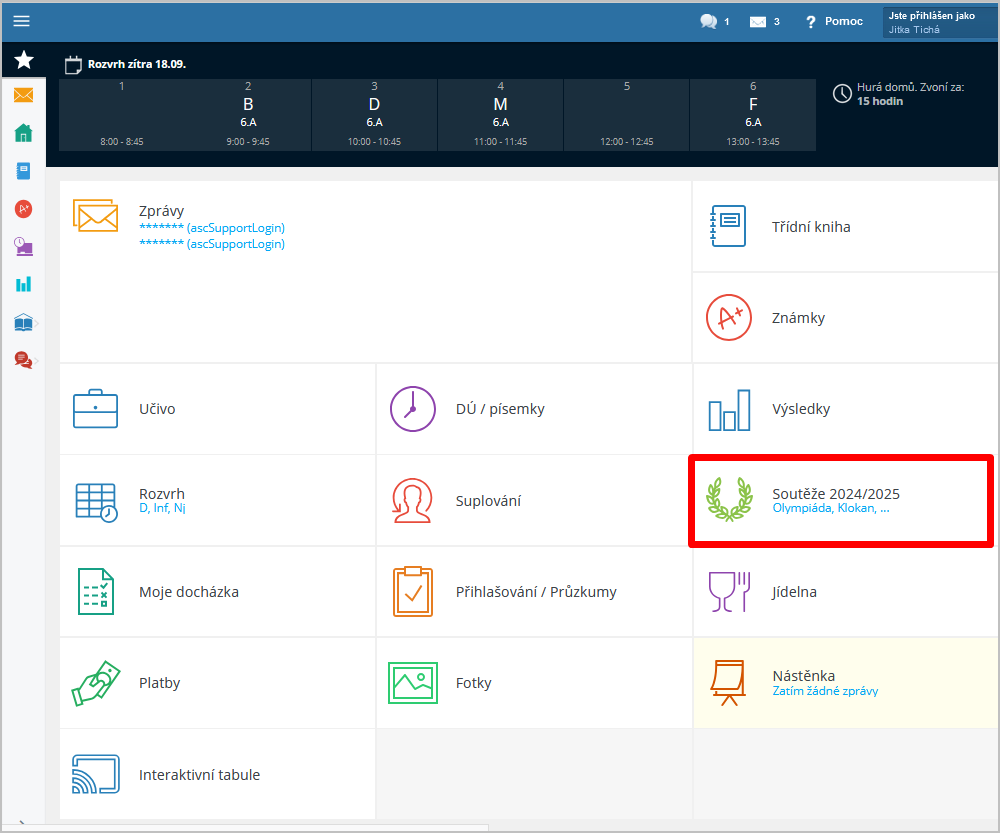This screenshot has width=1000, height=833.
Task: Open the Soutěže 2024/2025 title
Action: pos(835,494)
